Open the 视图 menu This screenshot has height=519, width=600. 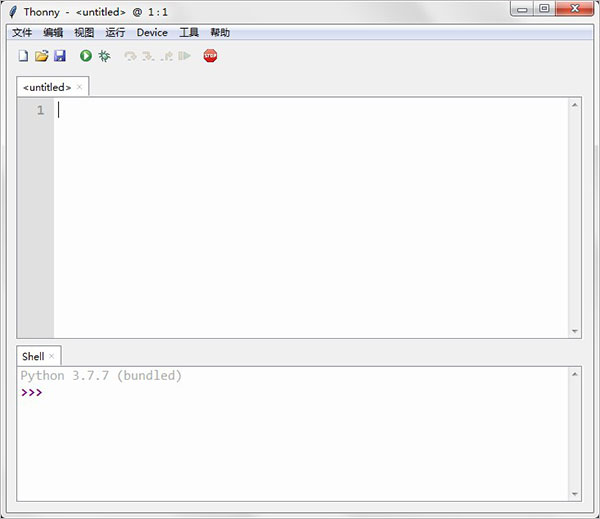pos(84,33)
